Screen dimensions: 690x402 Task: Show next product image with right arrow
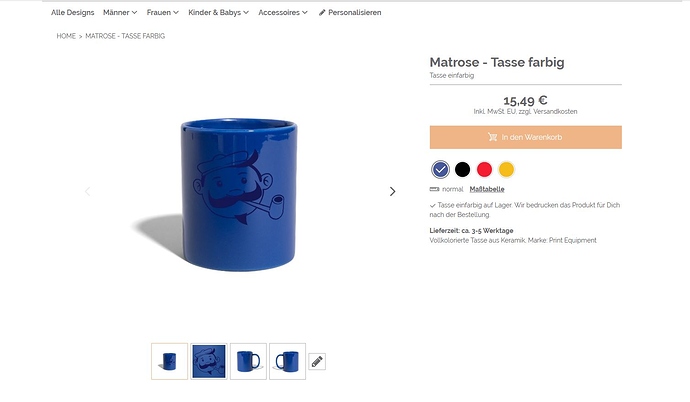click(x=392, y=191)
